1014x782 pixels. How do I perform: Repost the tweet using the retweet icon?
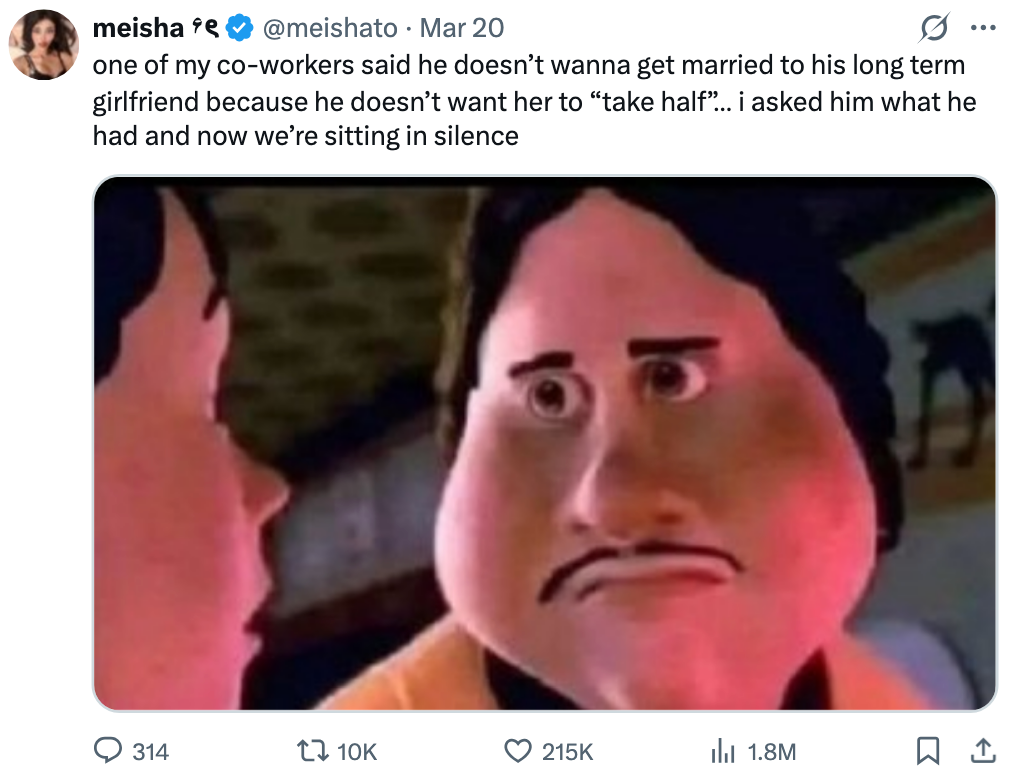click(312, 750)
